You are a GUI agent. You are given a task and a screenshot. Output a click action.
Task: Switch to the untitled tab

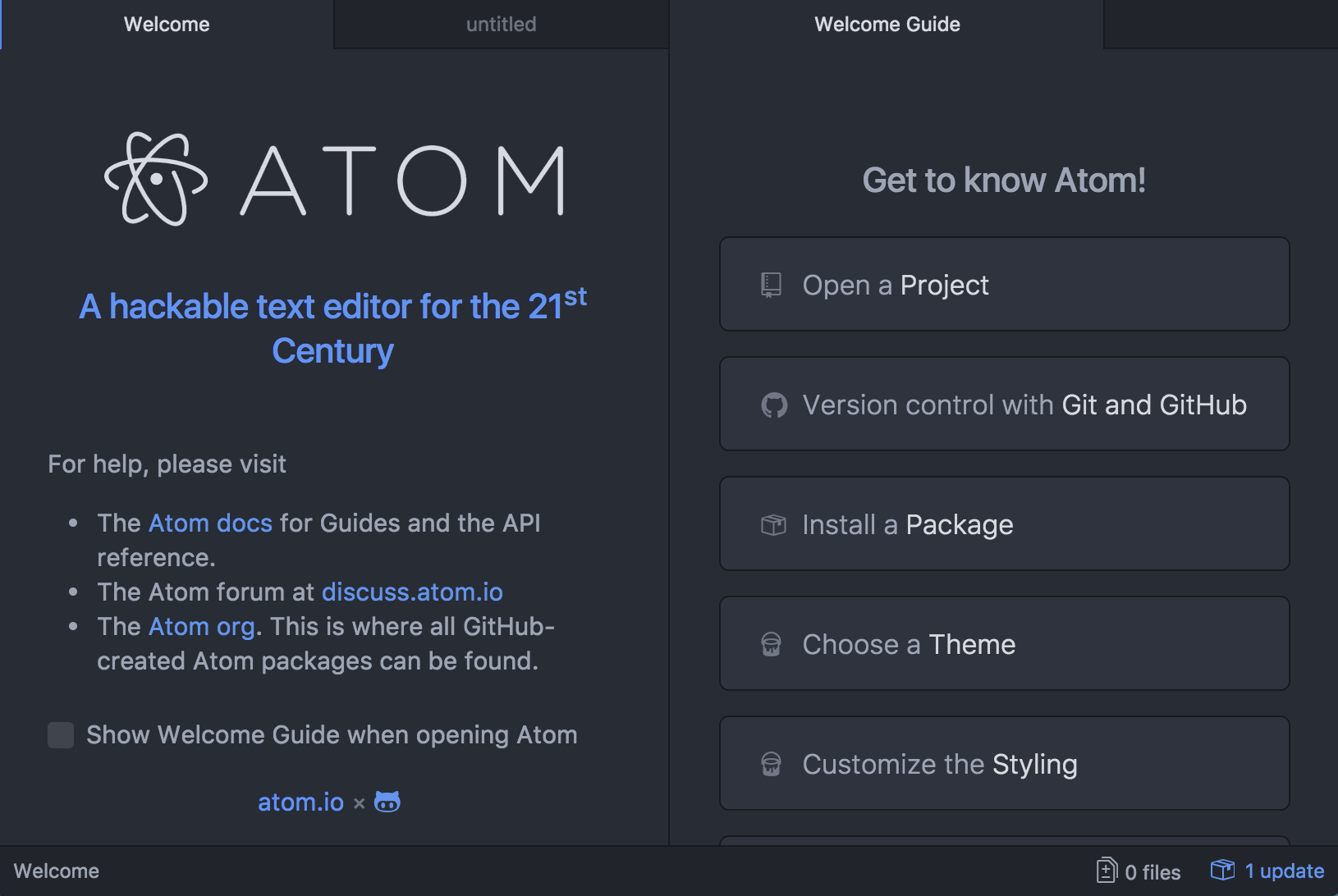pos(501,25)
